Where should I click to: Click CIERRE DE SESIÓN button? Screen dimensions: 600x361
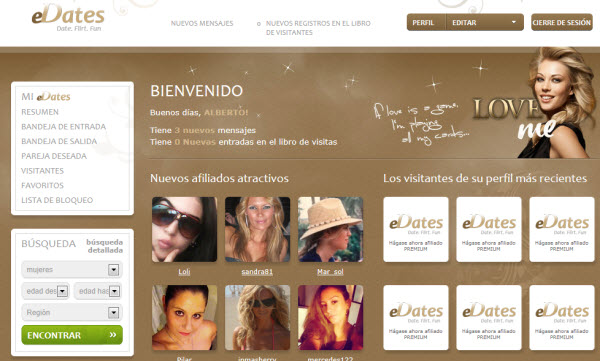(x=561, y=23)
